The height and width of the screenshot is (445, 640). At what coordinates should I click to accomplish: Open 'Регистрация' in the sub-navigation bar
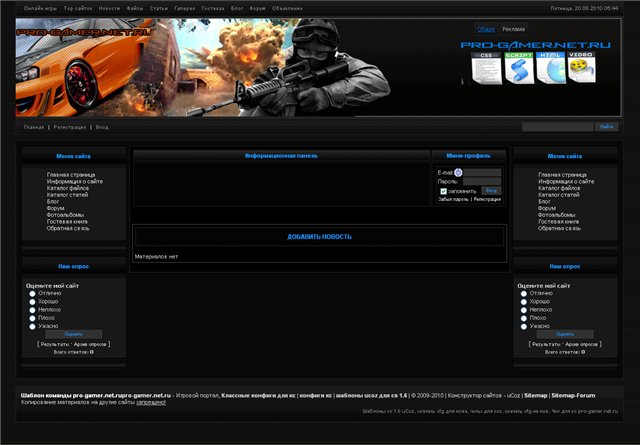[x=70, y=127]
